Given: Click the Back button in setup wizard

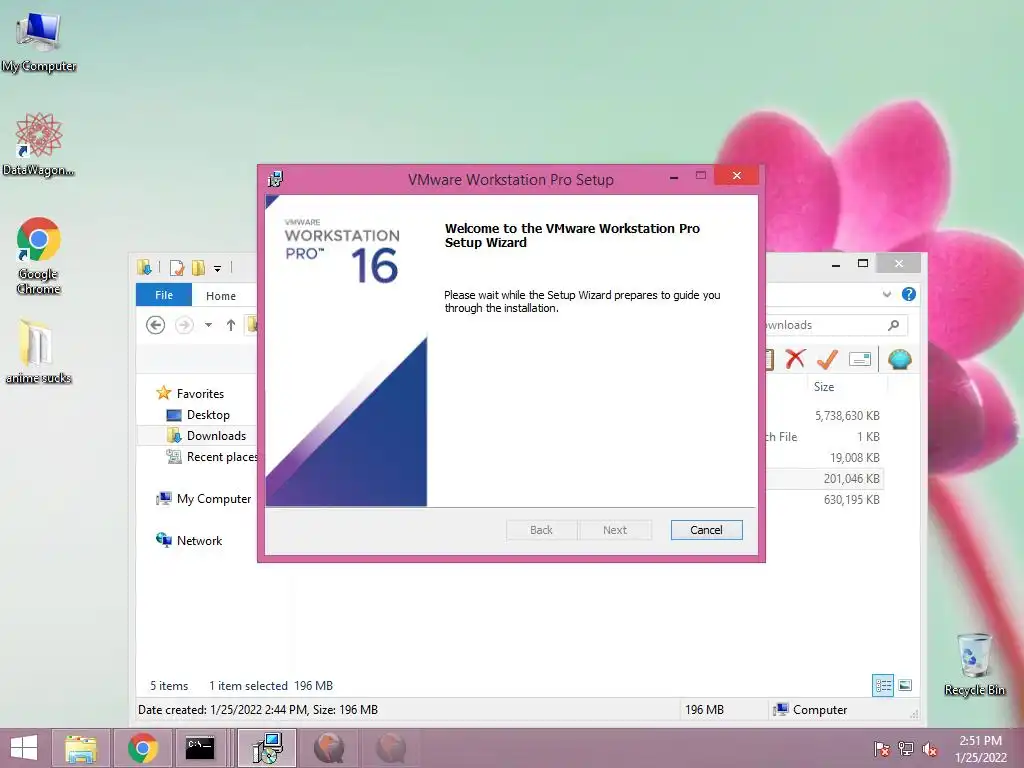Looking at the screenshot, I should point(541,530).
